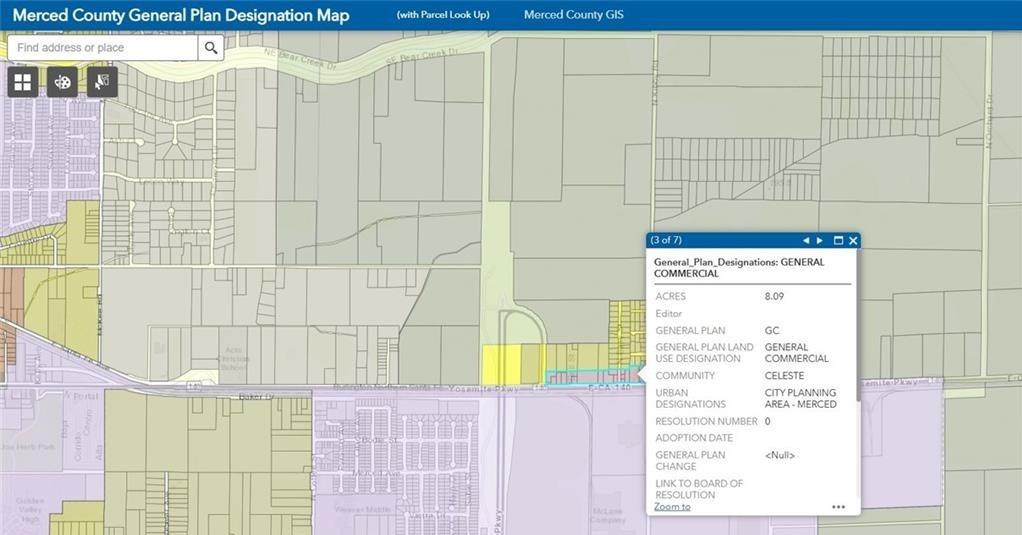Click the popup pointer arrow tip

tap(640, 375)
